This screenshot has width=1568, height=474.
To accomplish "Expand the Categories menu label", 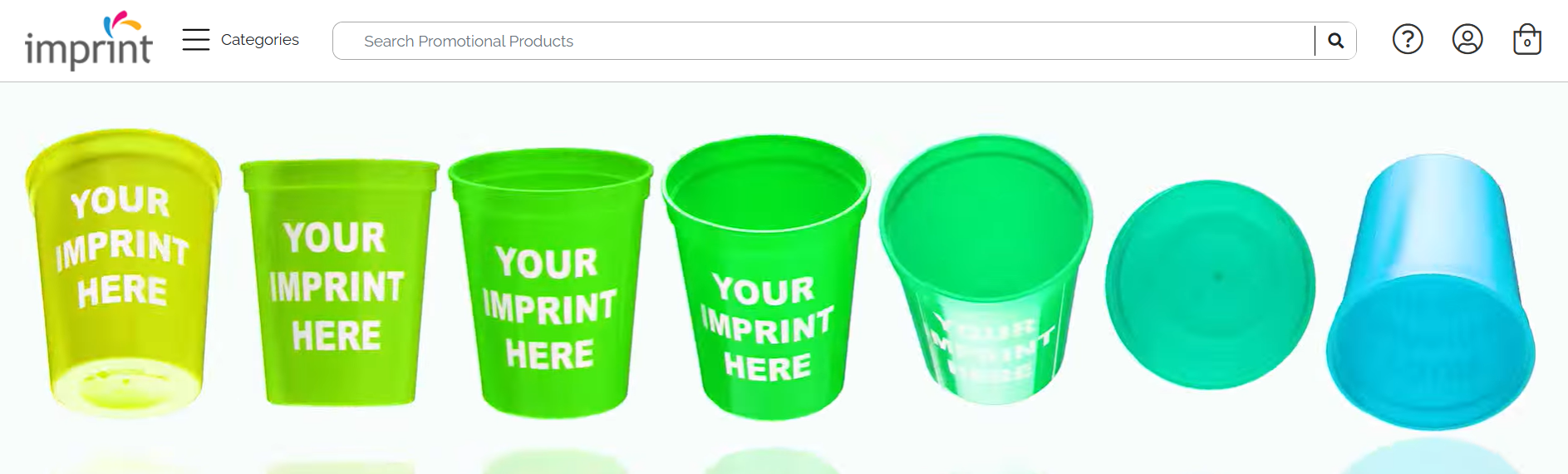I will click(260, 39).
